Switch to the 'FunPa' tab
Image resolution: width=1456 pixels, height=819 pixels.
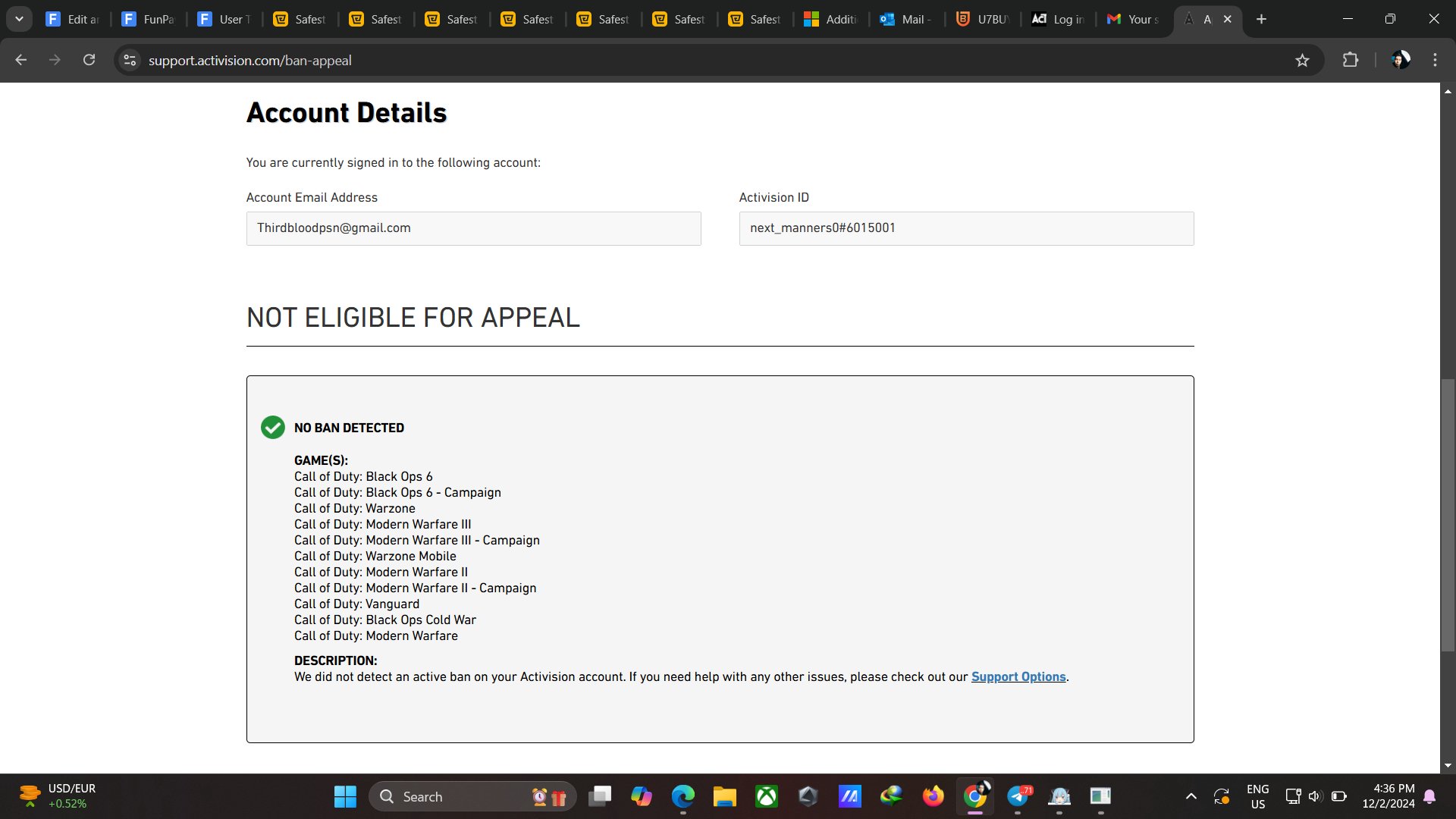point(149,19)
